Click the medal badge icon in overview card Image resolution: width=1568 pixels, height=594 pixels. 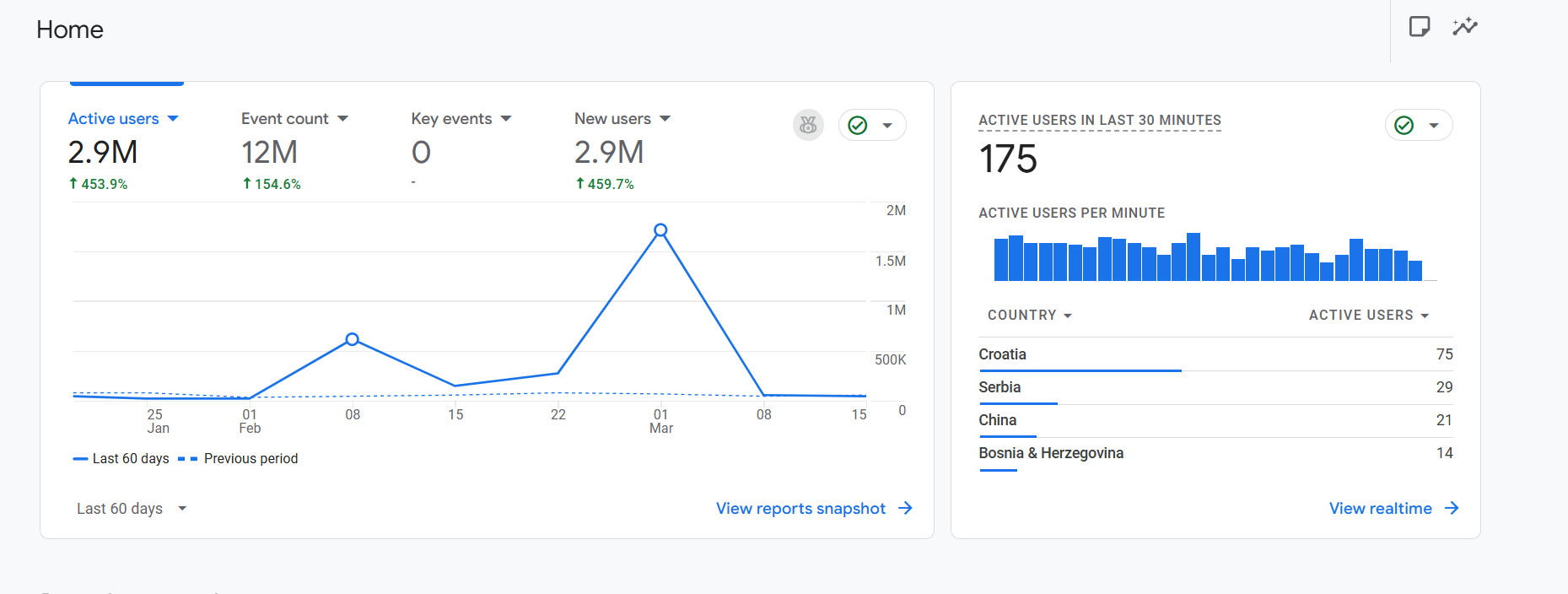point(808,125)
